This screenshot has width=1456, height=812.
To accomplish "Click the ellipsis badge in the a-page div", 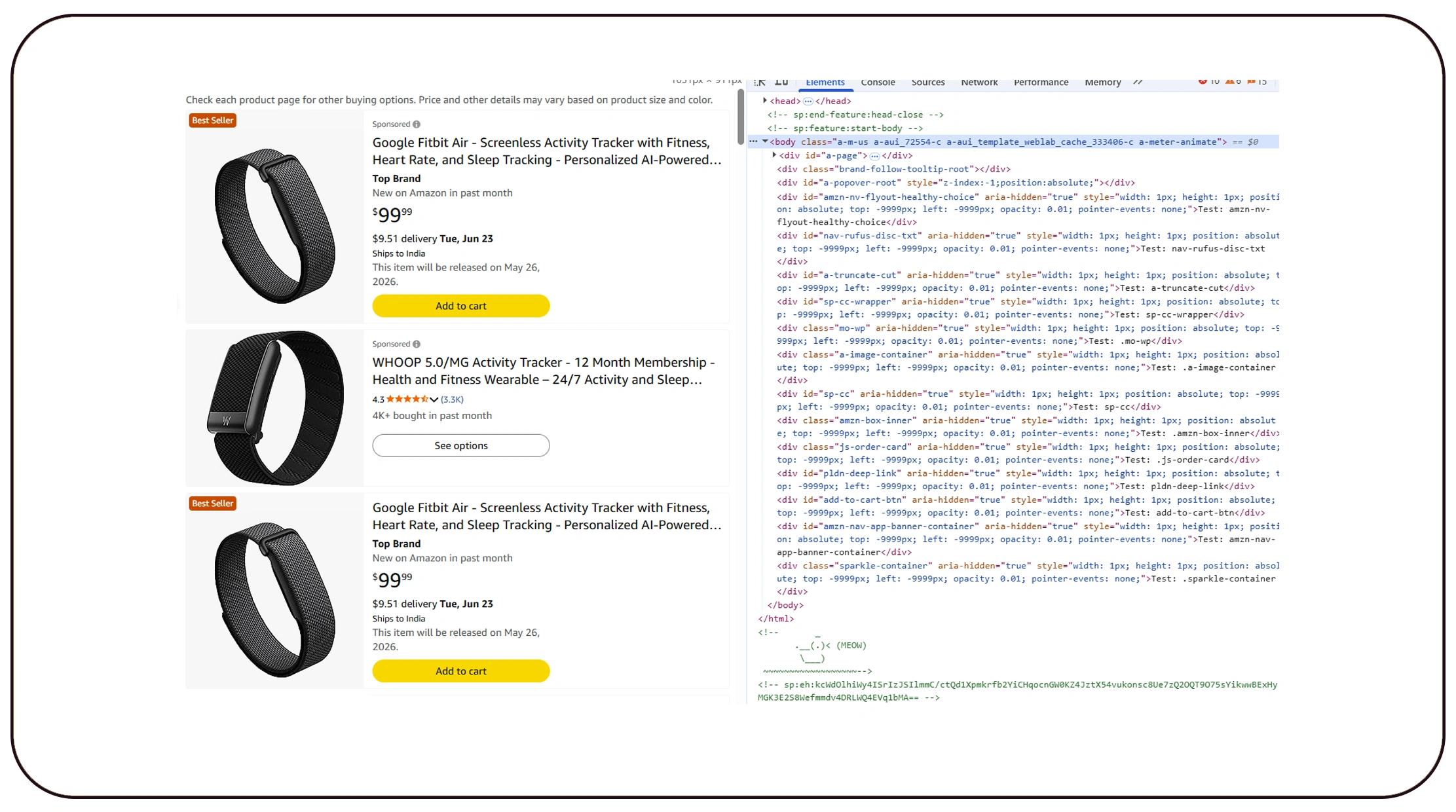I will [x=875, y=156].
